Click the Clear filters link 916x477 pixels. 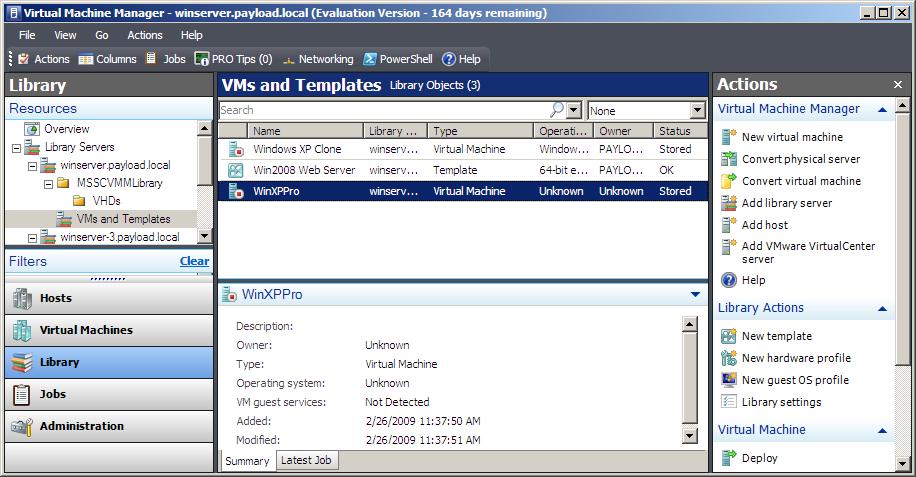pyautogui.click(x=194, y=261)
